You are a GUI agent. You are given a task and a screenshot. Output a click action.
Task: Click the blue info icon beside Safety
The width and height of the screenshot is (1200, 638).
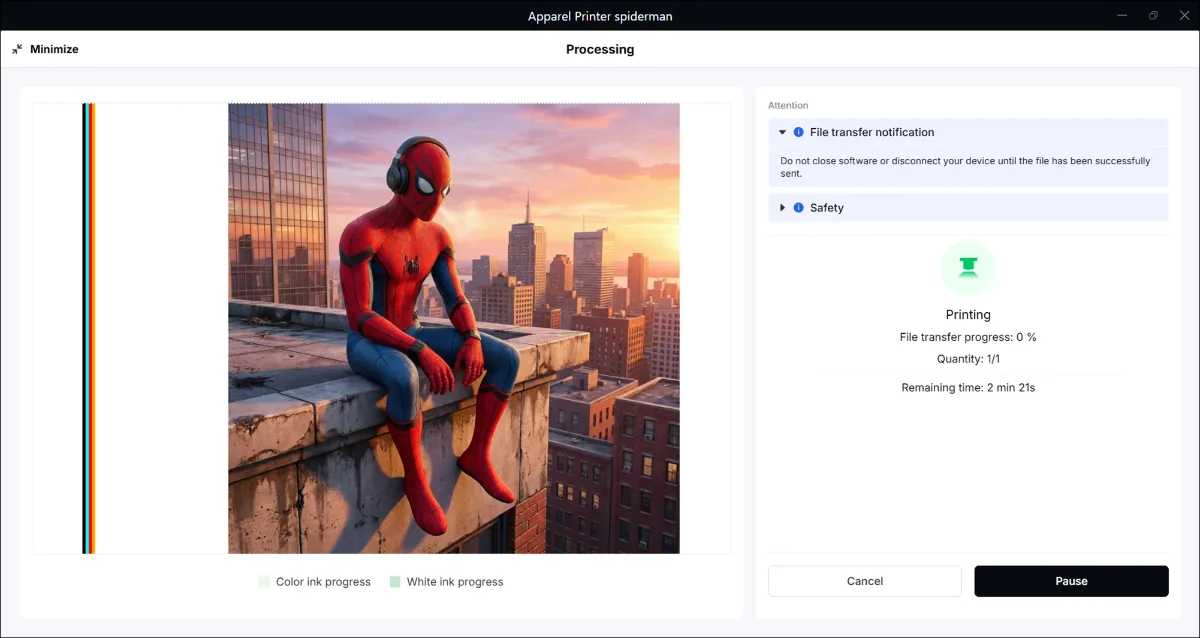tap(798, 208)
